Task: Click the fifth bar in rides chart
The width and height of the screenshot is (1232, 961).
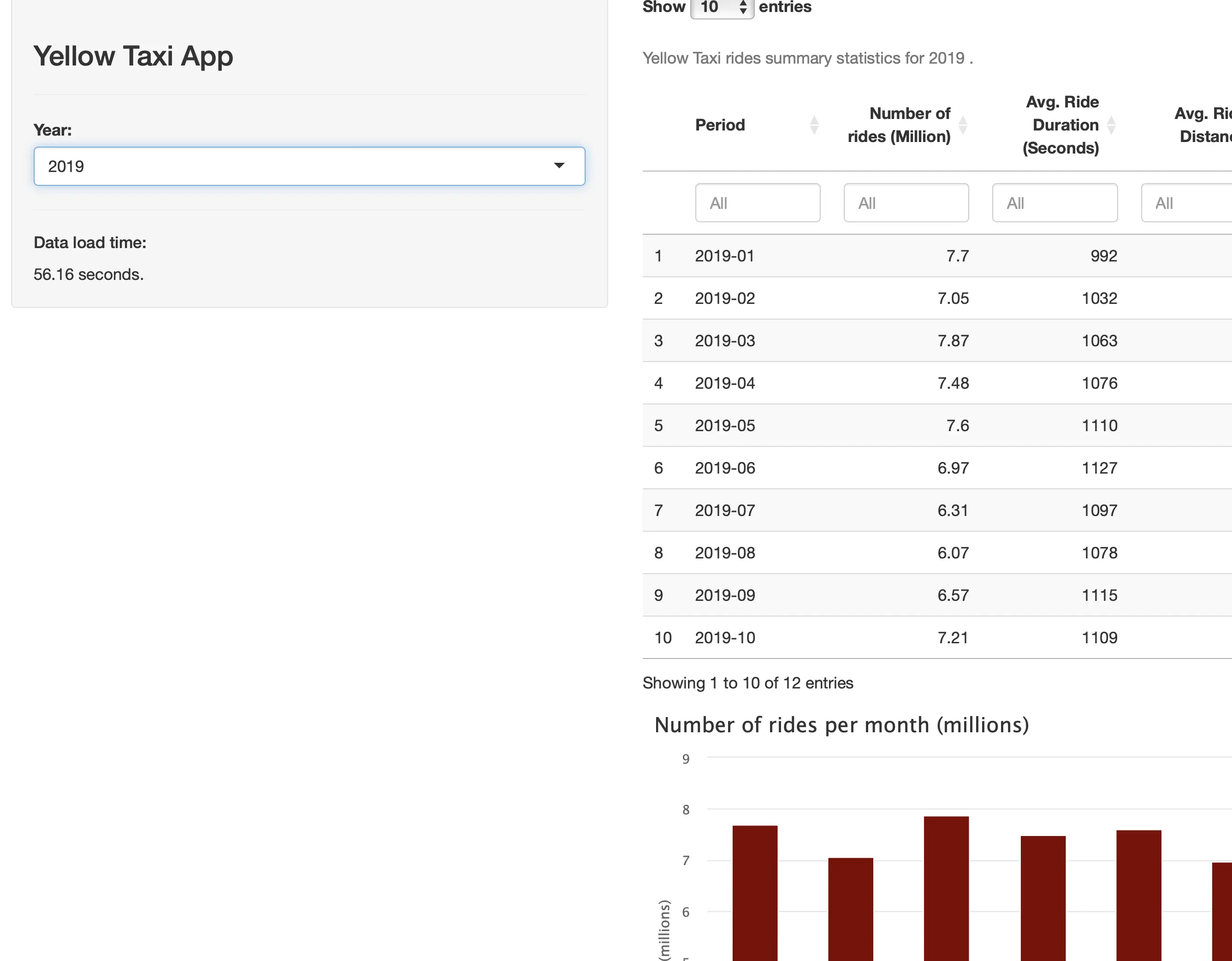Action: (x=1139, y=896)
